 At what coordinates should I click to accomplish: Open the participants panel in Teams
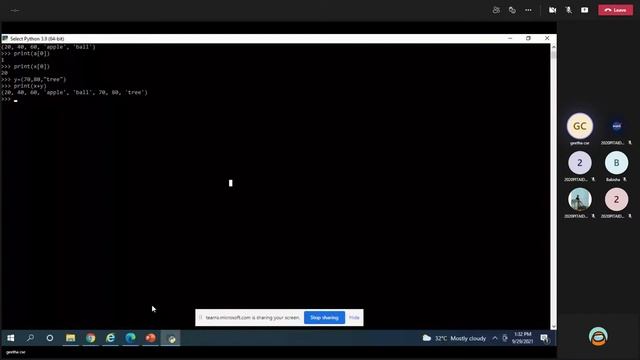tap(496, 10)
